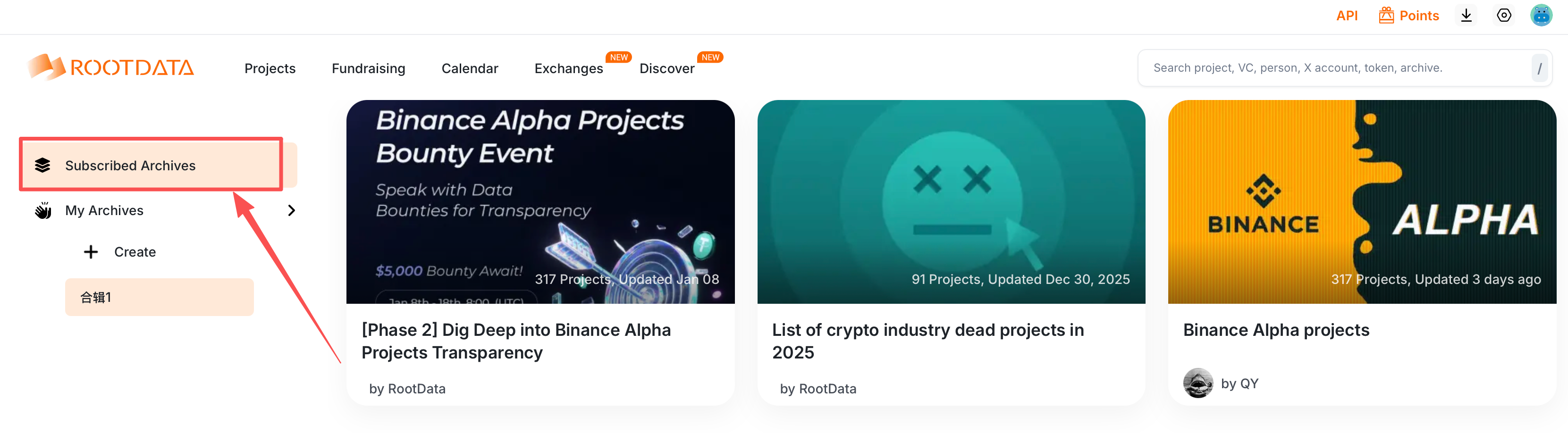Open the Projects menu
The width and height of the screenshot is (1568, 433).
point(270,69)
